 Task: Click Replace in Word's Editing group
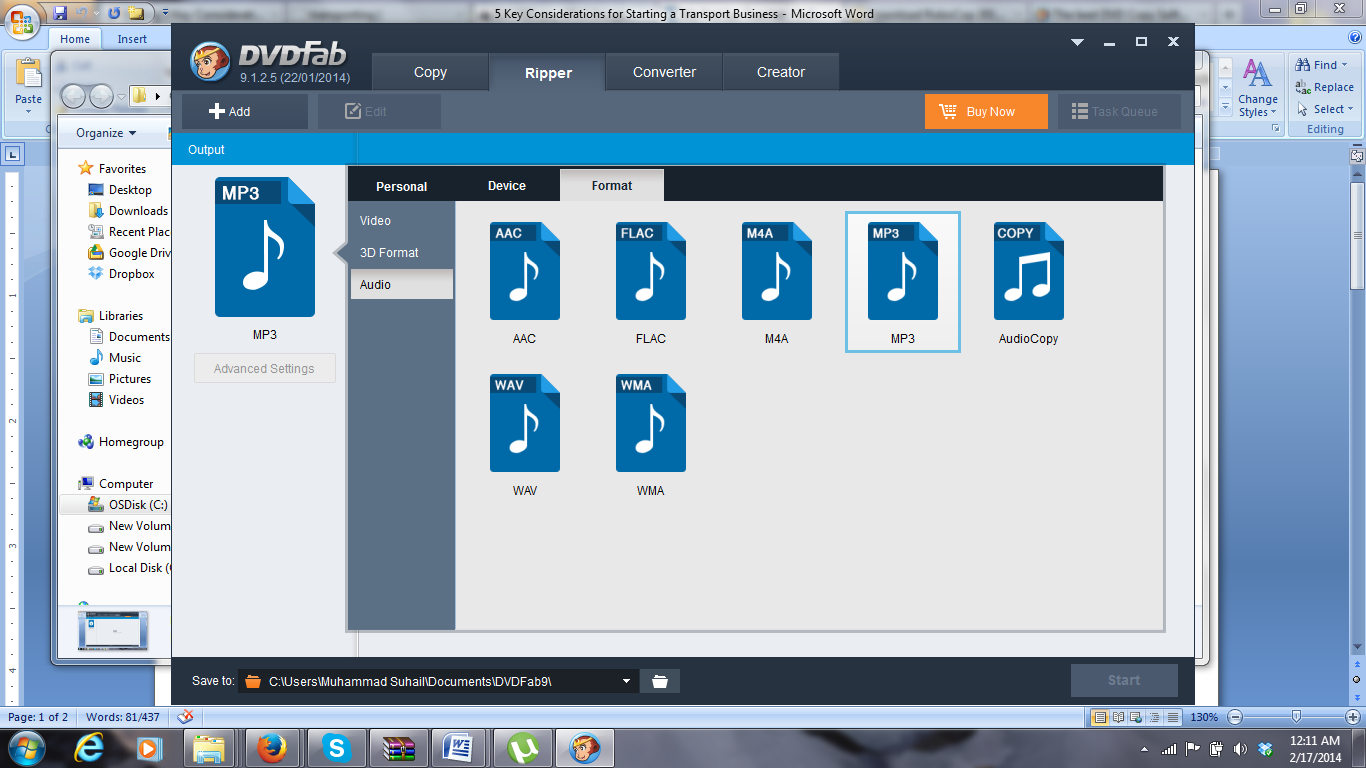coord(1325,87)
